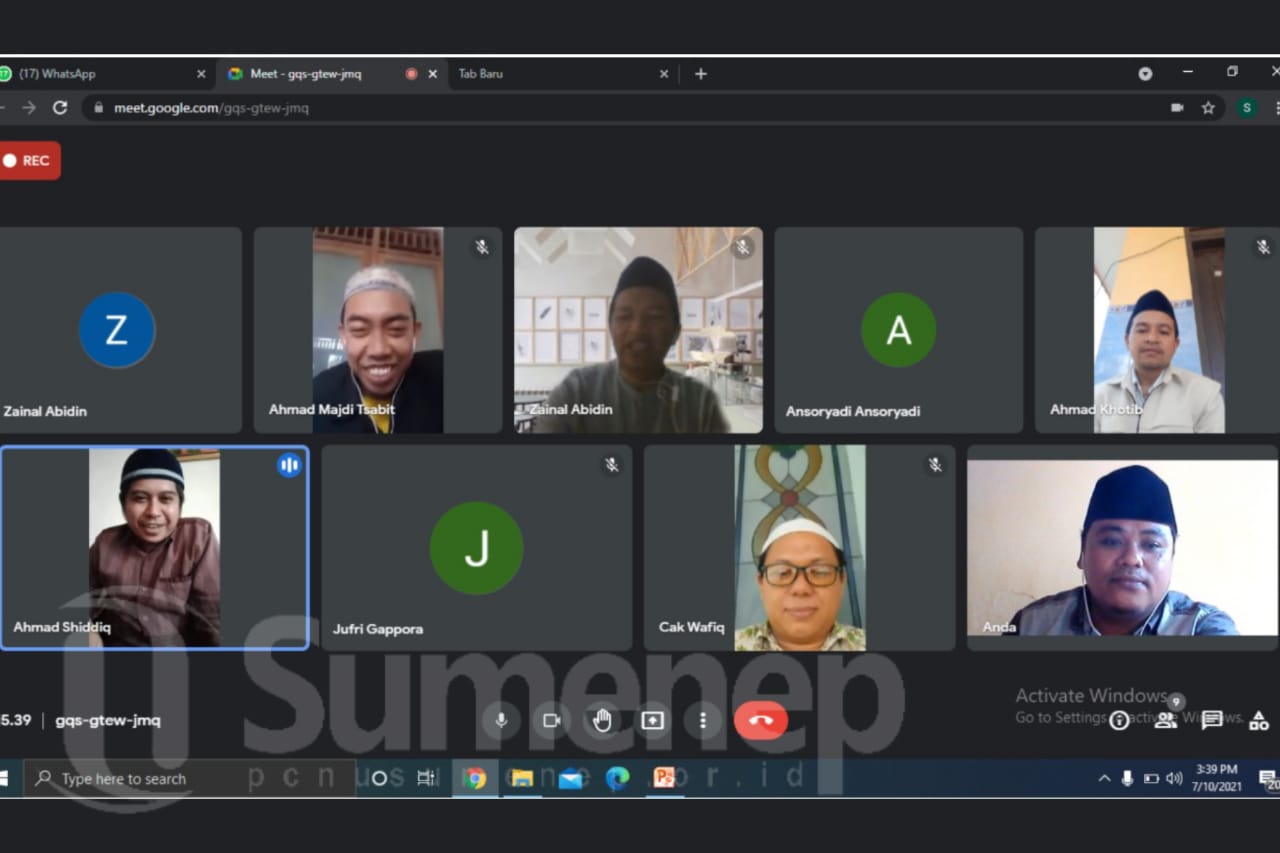Select the Cak Wafiq video tile
The width and height of the screenshot is (1280, 853).
[799, 548]
